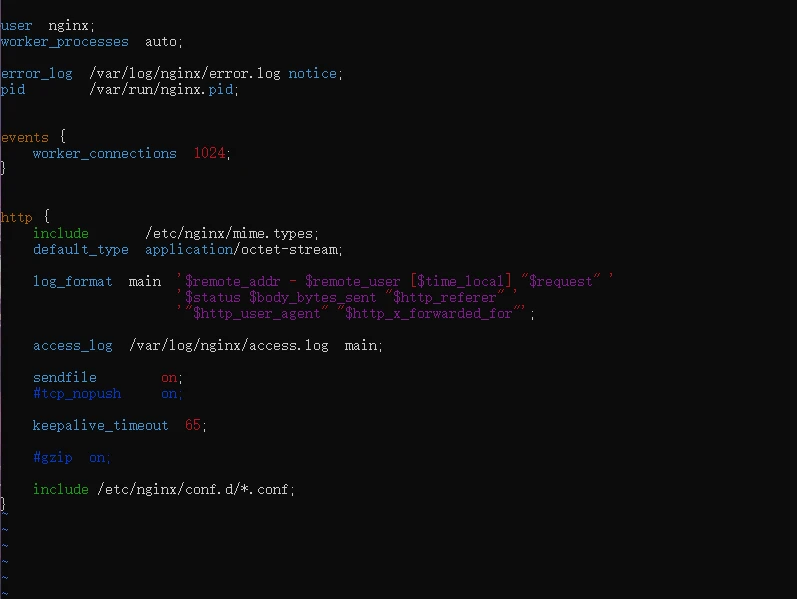Click the '$http_x_forwarded_for' variable
797x599 pixels.
pyautogui.click(x=428, y=314)
